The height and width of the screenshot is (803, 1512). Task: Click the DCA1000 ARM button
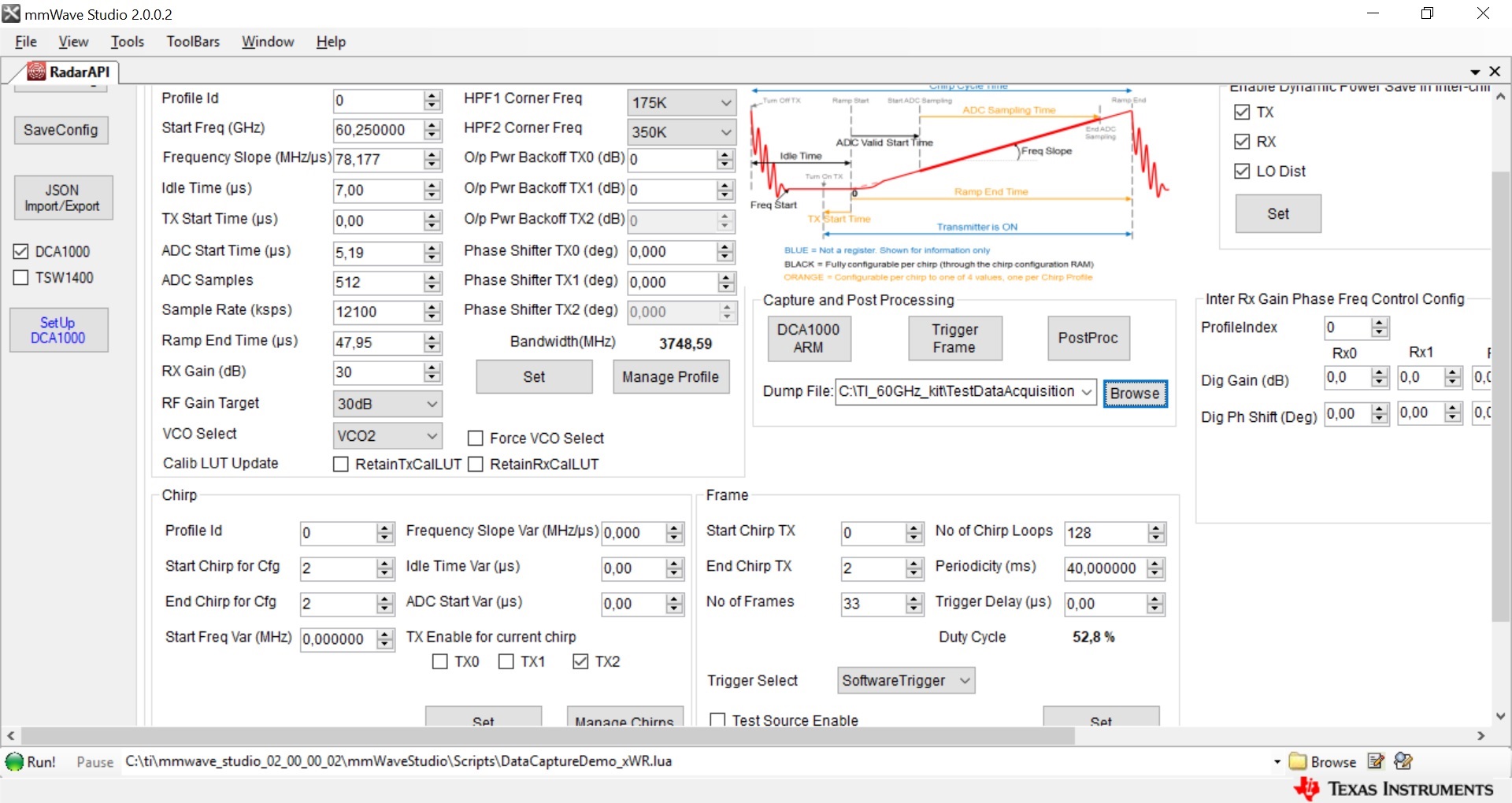coord(809,339)
